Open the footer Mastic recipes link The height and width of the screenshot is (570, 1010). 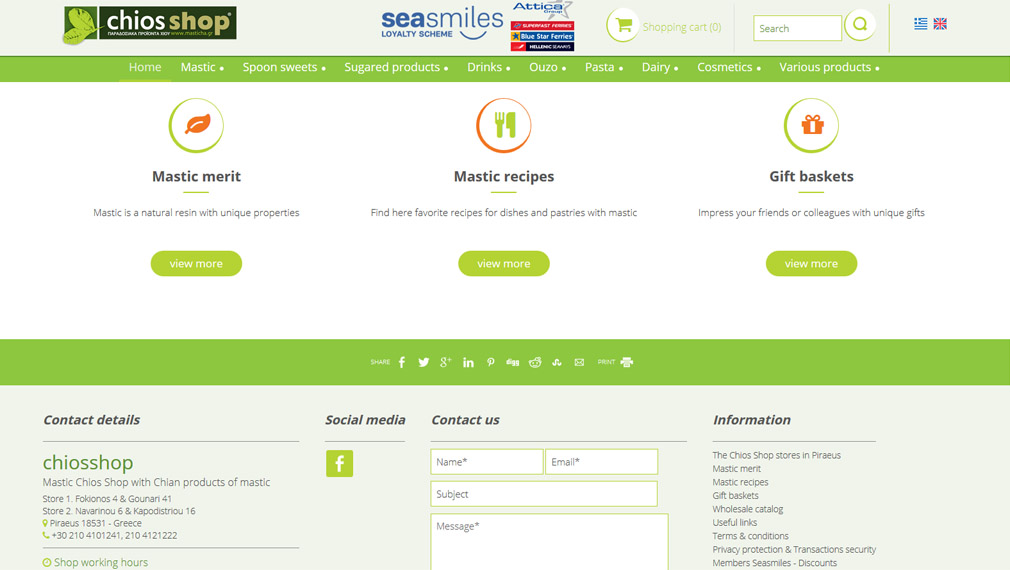(x=740, y=482)
